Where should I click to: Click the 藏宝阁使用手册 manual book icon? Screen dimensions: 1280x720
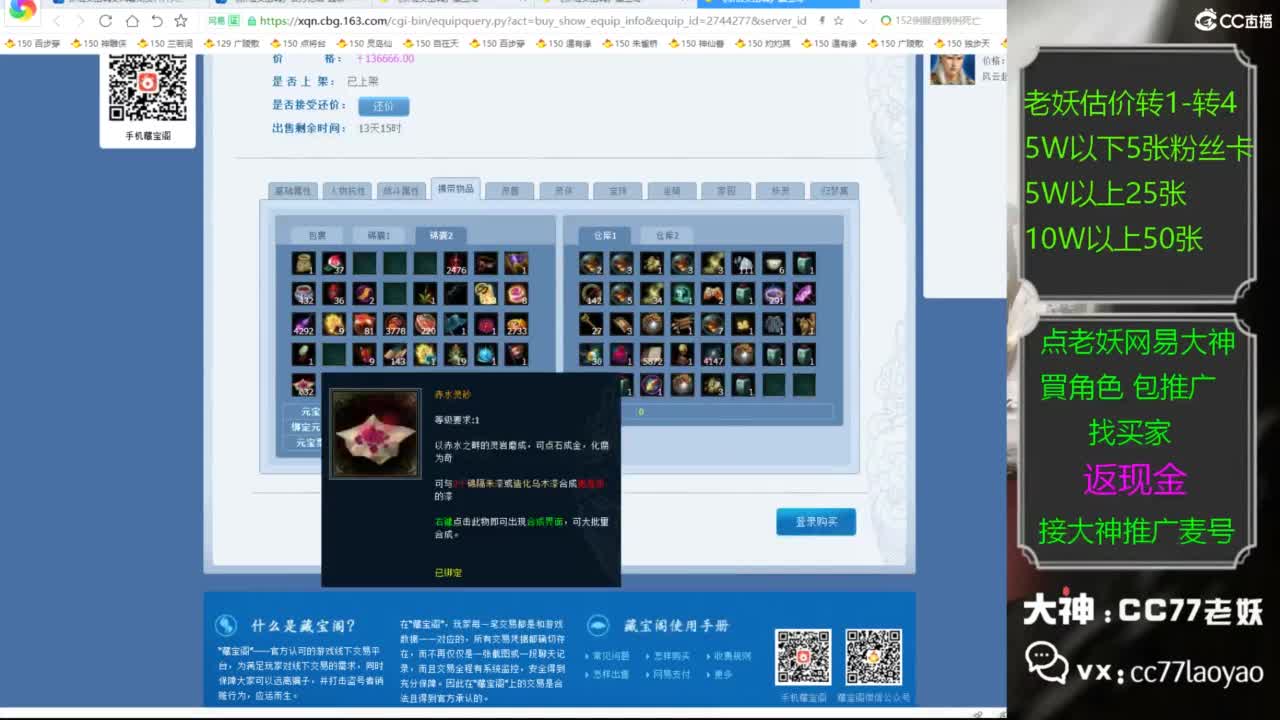click(598, 625)
